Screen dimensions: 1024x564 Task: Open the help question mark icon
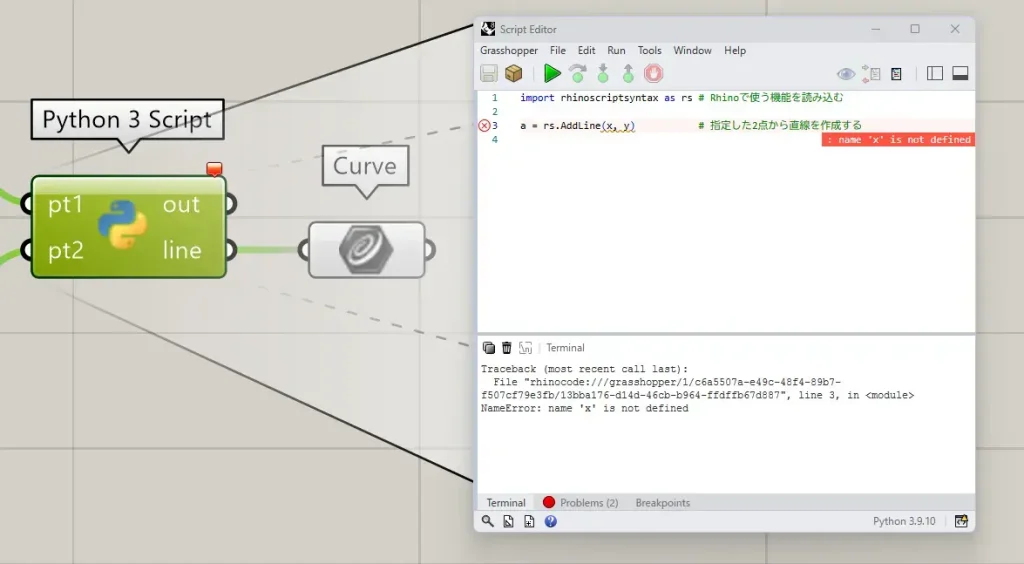coord(551,521)
